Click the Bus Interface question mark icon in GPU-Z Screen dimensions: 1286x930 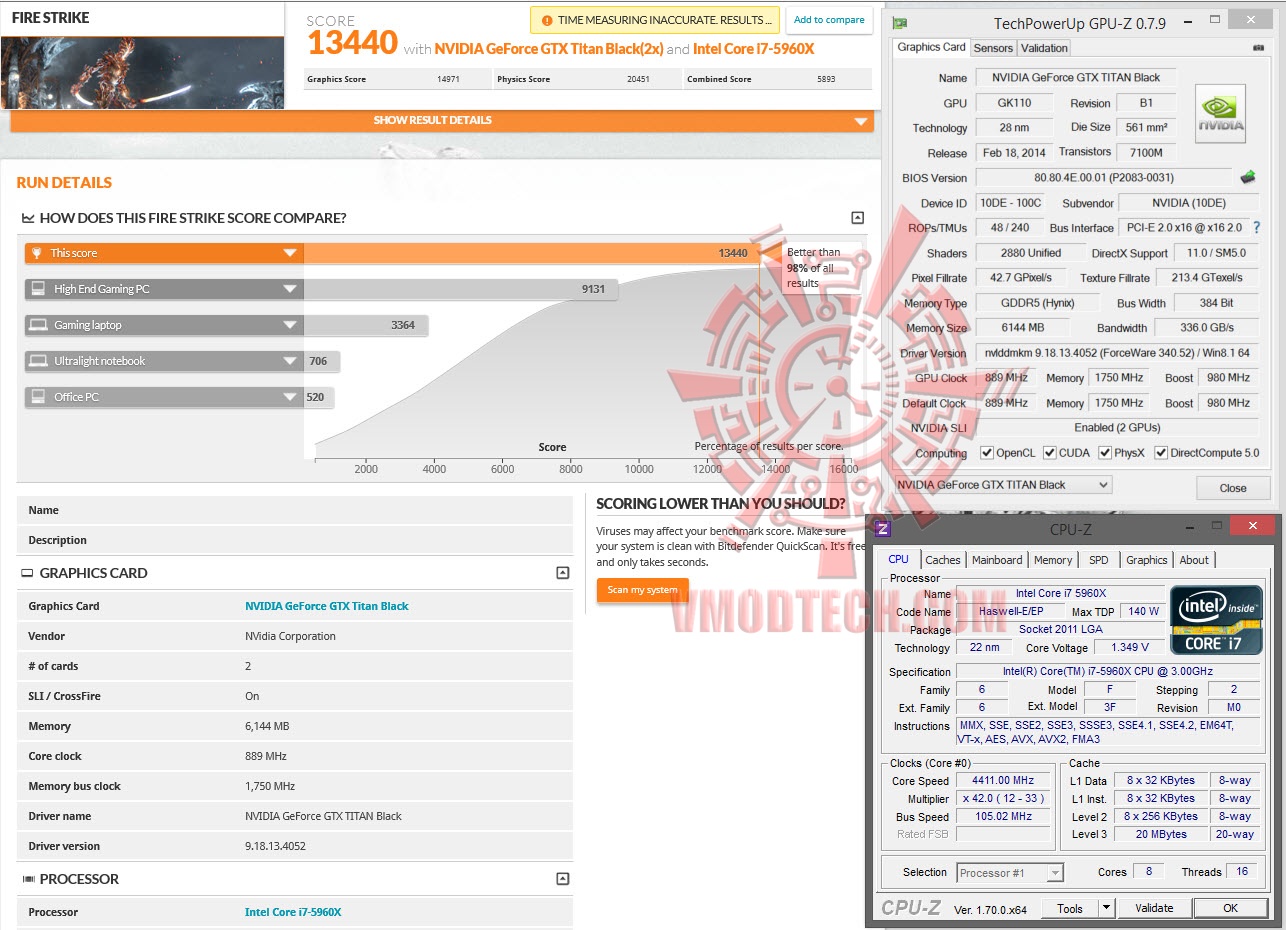(x=1257, y=228)
